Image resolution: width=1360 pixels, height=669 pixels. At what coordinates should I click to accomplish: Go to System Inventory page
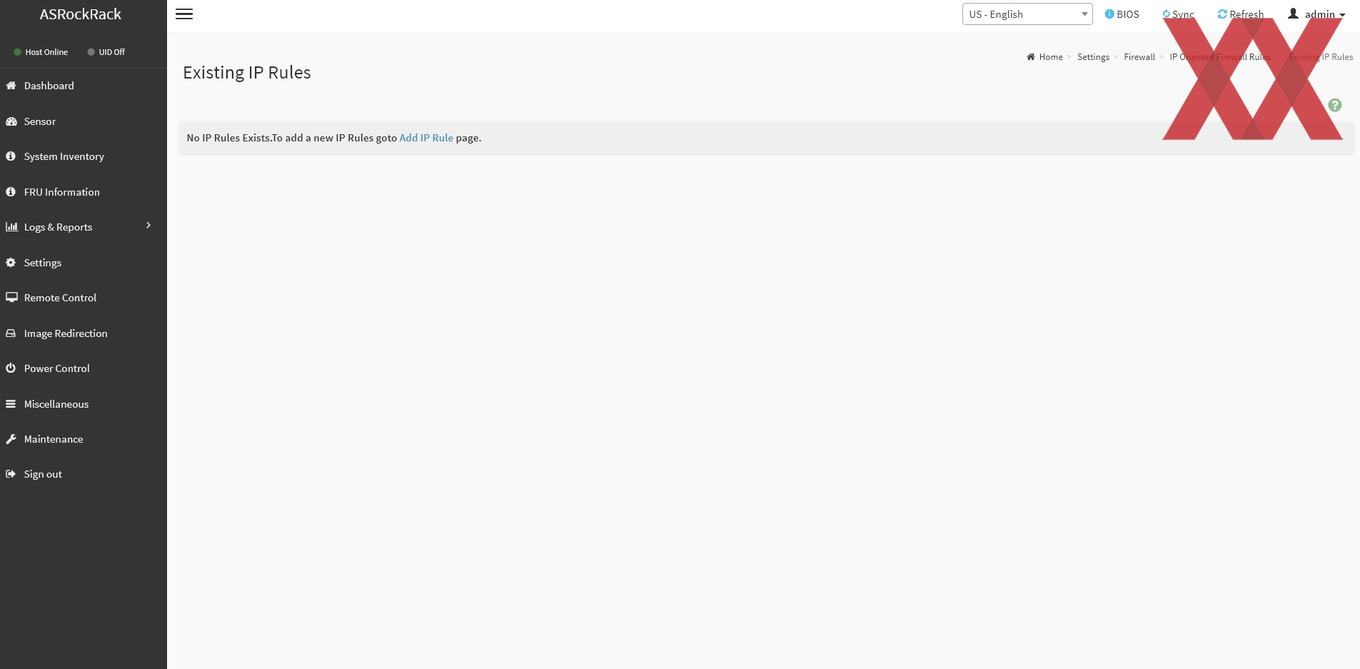tap(64, 157)
